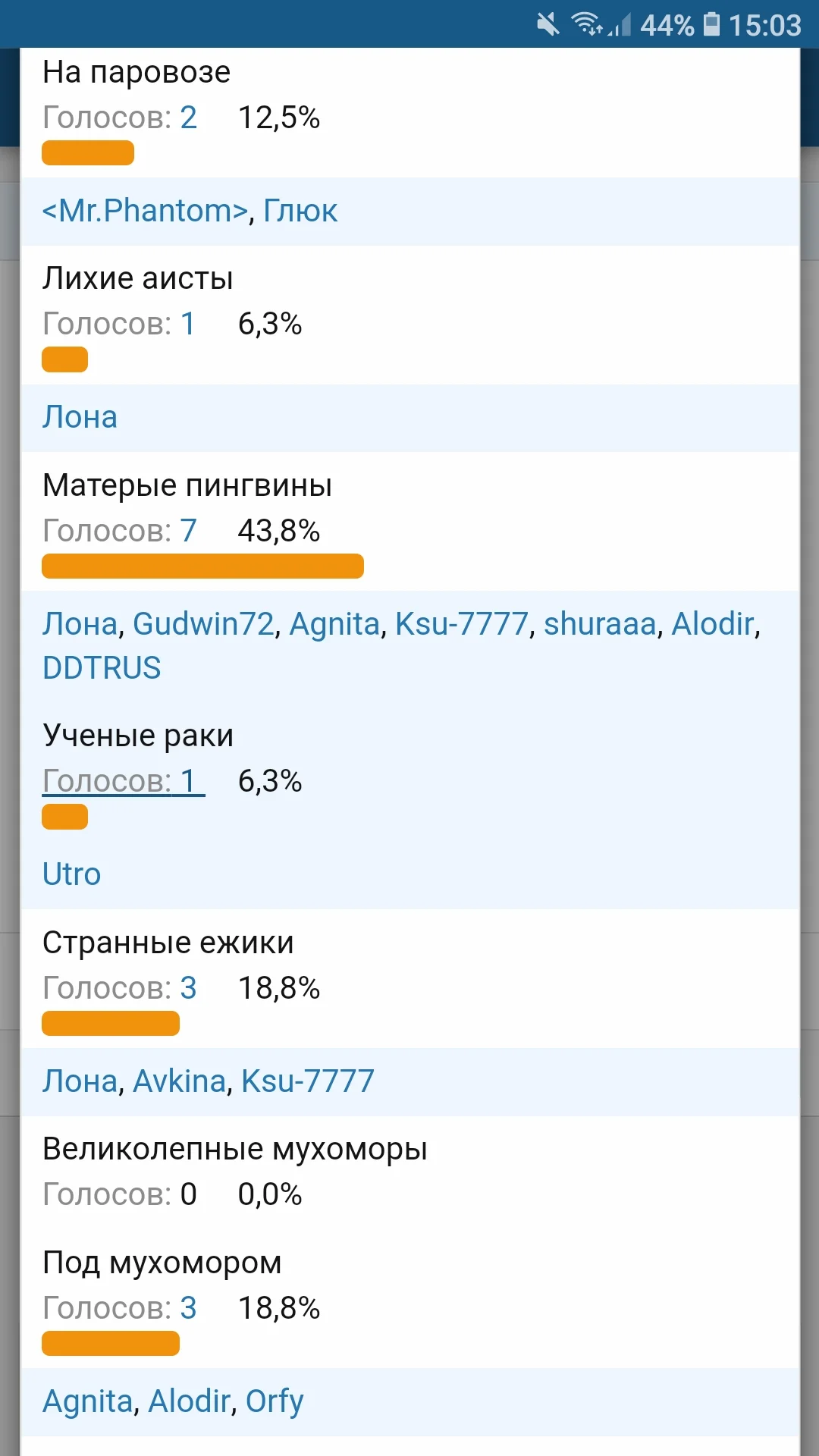Open Avkina voter profile
819x1456 pixels.
[179, 1081]
